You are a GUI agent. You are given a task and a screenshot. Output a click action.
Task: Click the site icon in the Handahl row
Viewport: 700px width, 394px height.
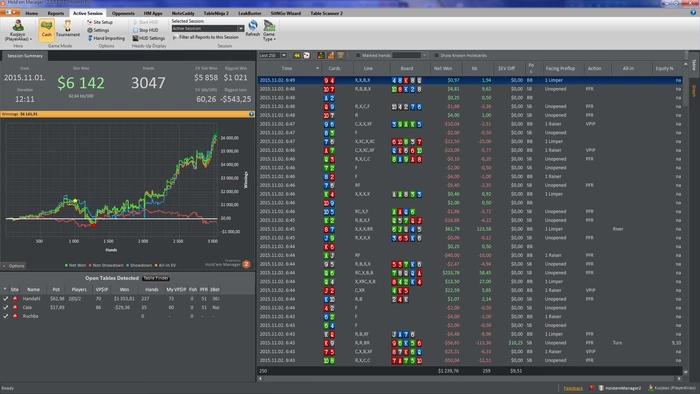pos(15,299)
